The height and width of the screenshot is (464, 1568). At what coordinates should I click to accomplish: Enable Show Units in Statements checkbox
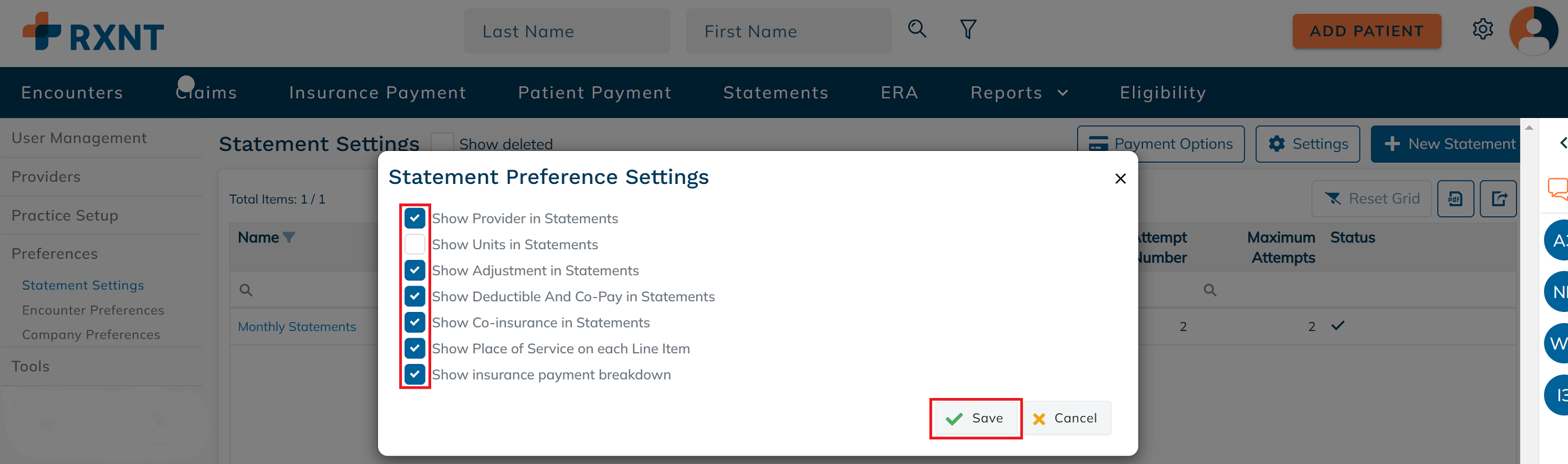[x=414, y=244]
